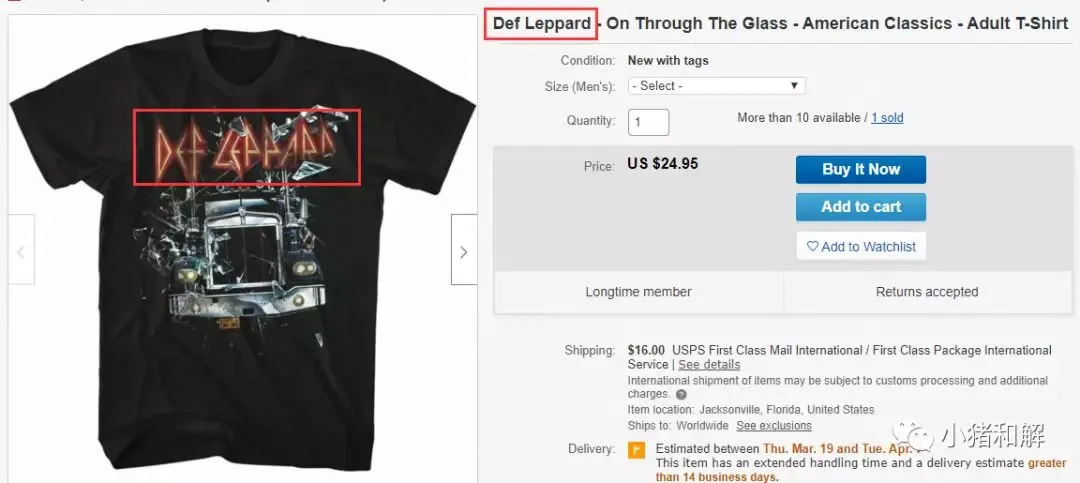Open the 1 sold link

(x=887, y=118)
